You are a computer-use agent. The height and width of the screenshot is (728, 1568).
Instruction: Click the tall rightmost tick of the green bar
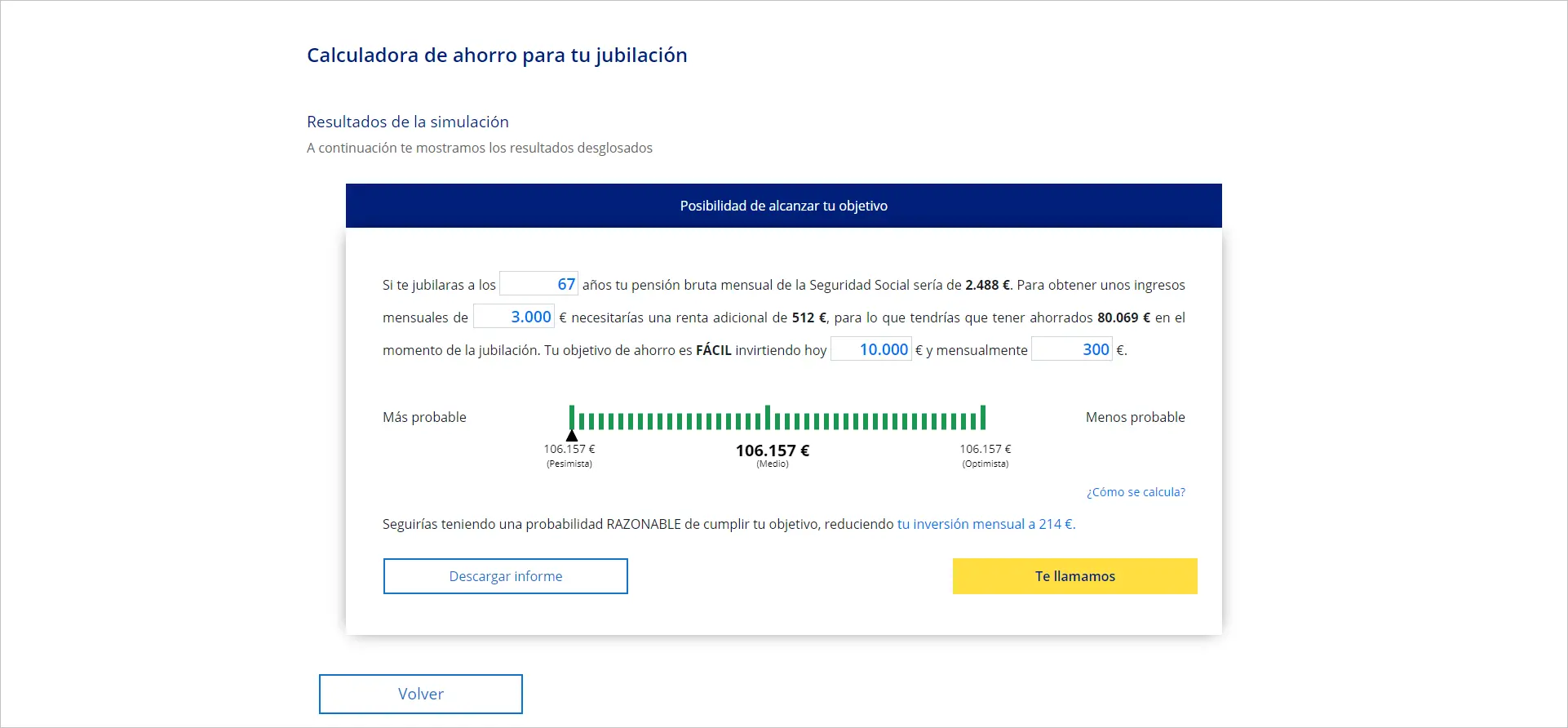983,417
